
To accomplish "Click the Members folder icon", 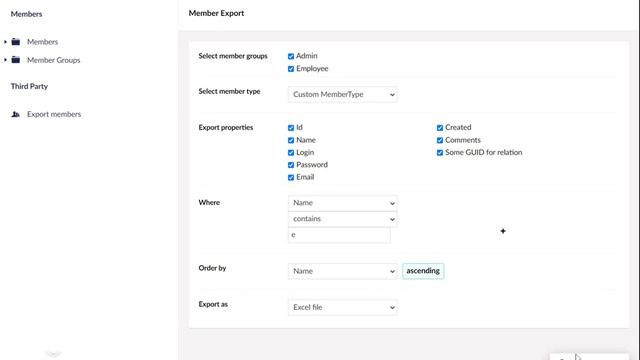I will click(16, 42).
